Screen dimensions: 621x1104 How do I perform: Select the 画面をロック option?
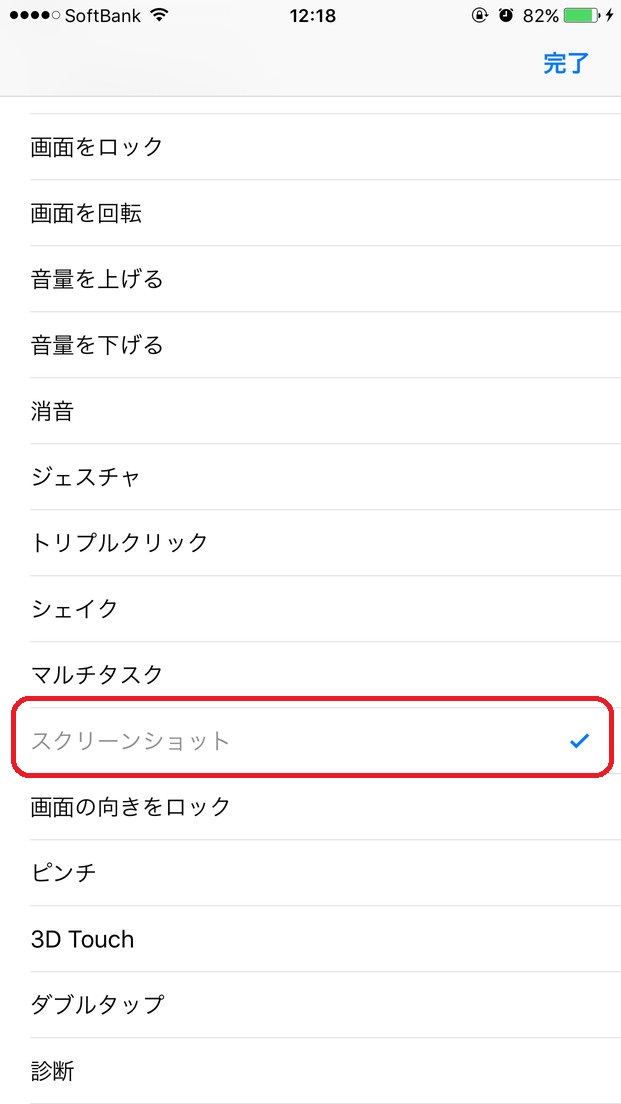tap(310, 146)
